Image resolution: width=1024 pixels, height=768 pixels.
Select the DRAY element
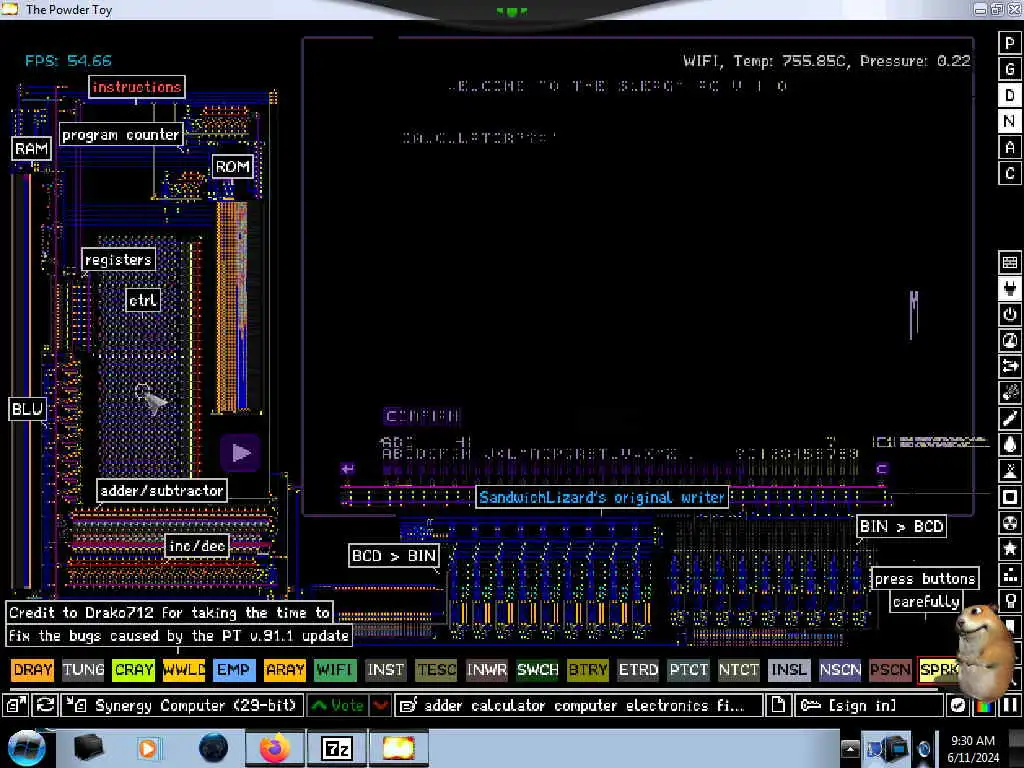(x=32, y=670)
